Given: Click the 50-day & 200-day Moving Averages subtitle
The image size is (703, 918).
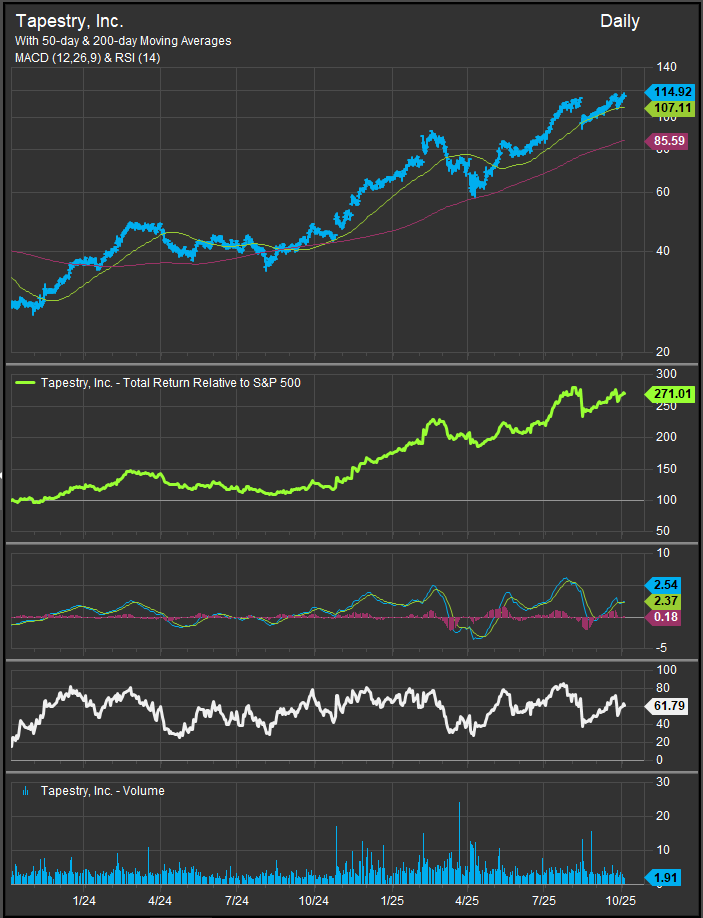Looking at the screenshot, I should tap(123, 41).
